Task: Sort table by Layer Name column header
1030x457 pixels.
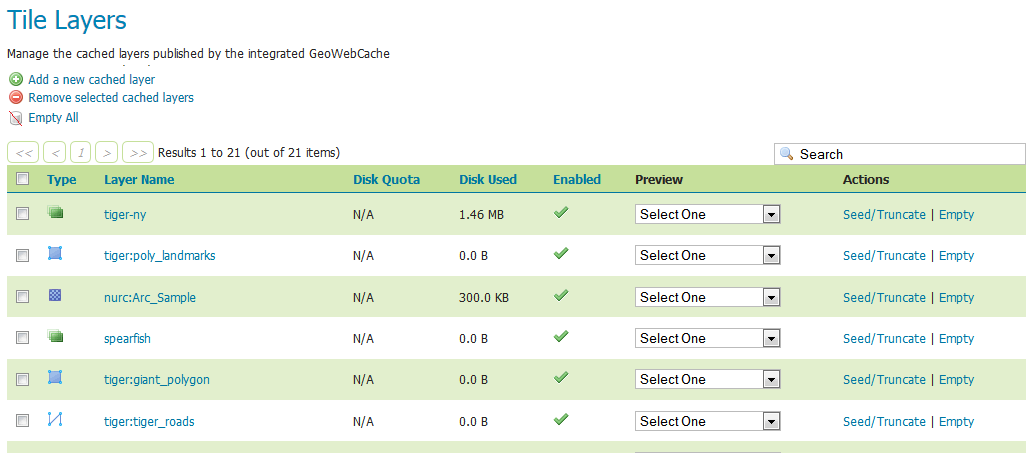Action: (139, 180)
